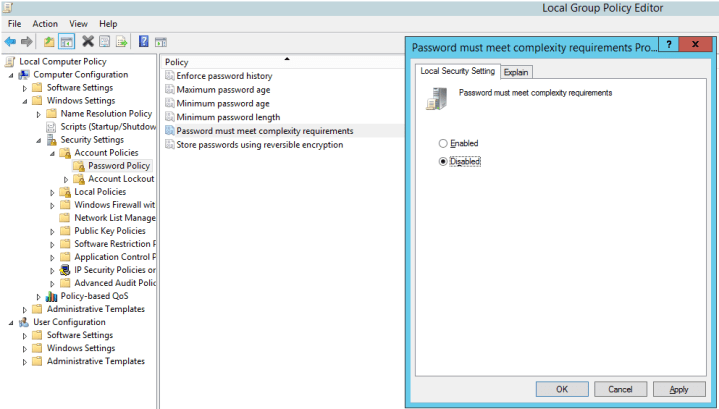Click the Properties toolbar icon
Viewport: 719px width, 409px height.
click(x=104, y=42)
